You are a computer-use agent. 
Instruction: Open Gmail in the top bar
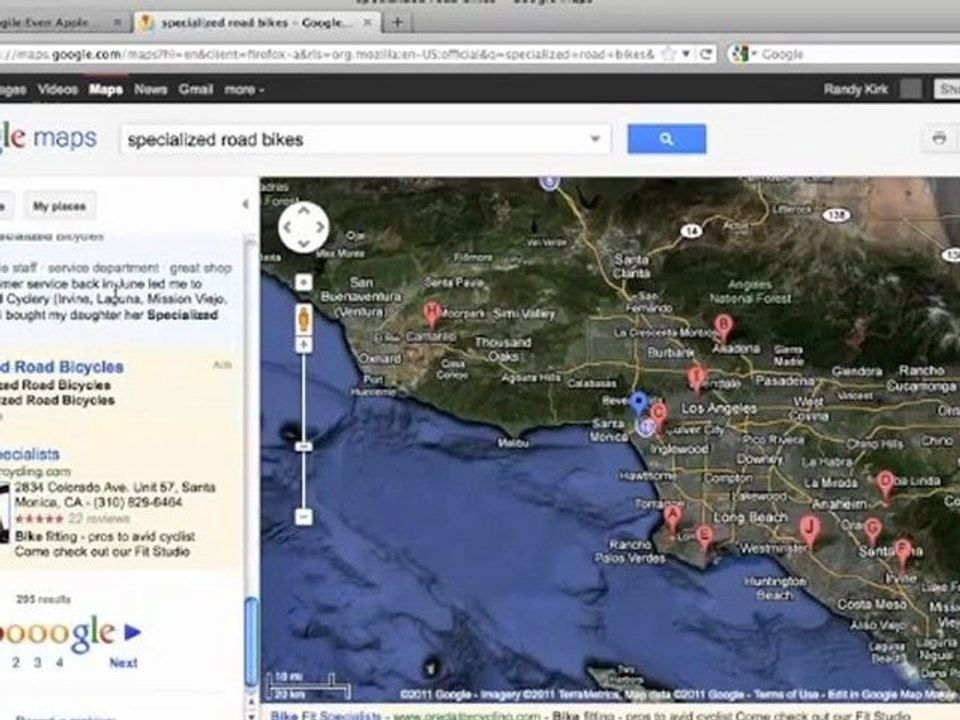196,89
